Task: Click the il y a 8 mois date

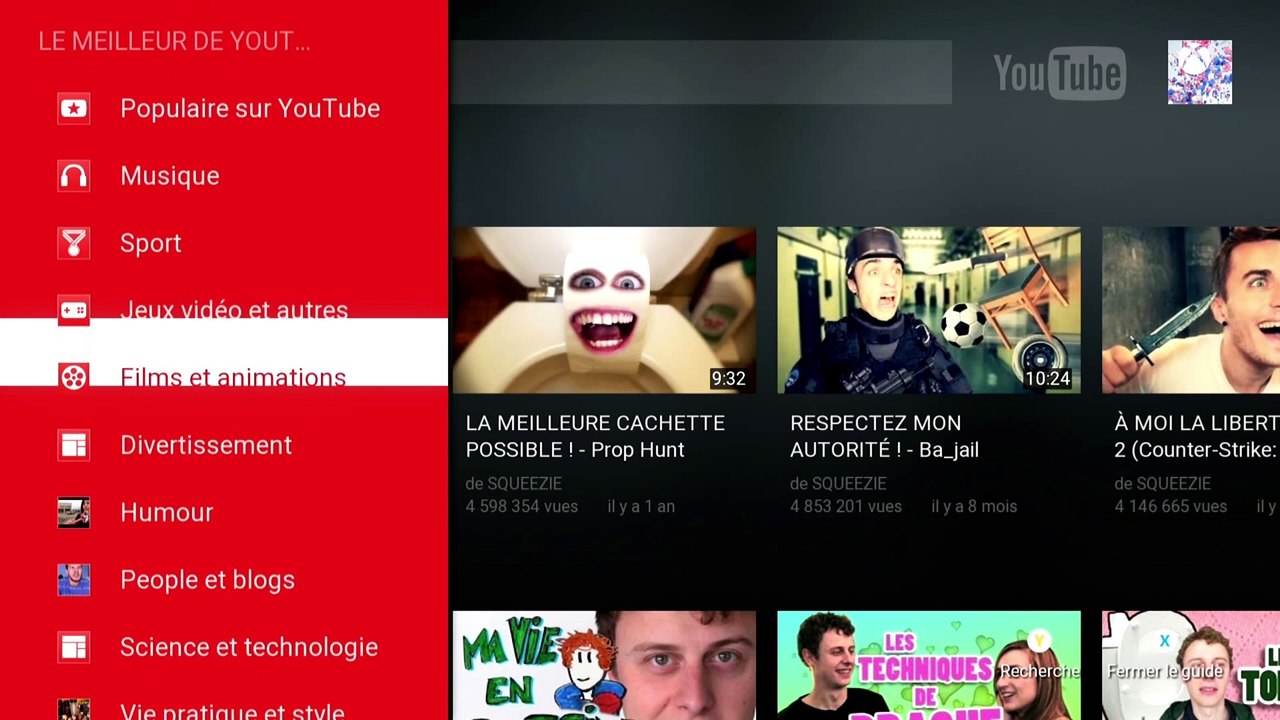Action: pos(974,507)
